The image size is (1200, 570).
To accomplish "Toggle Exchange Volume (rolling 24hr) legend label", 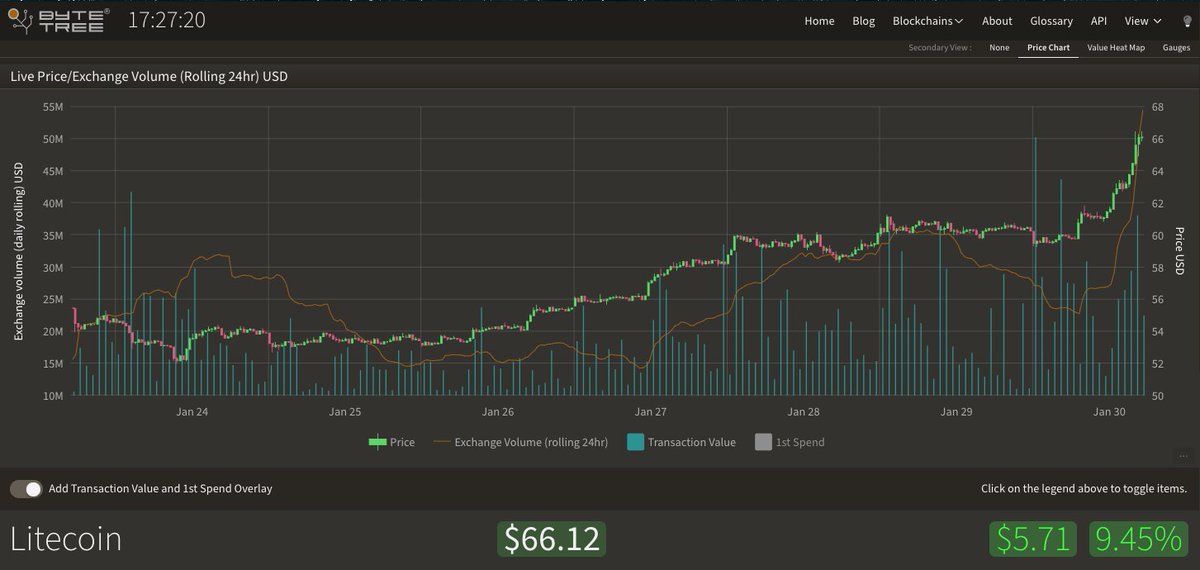I will click(531, 442).
